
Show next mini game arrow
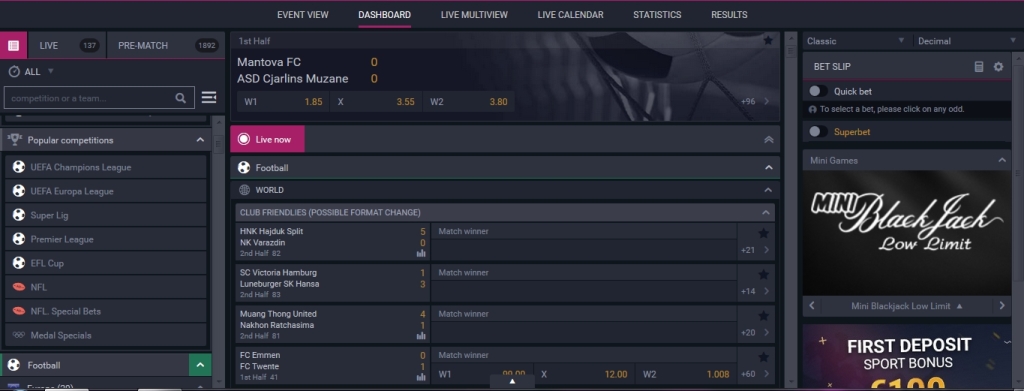1002,305
